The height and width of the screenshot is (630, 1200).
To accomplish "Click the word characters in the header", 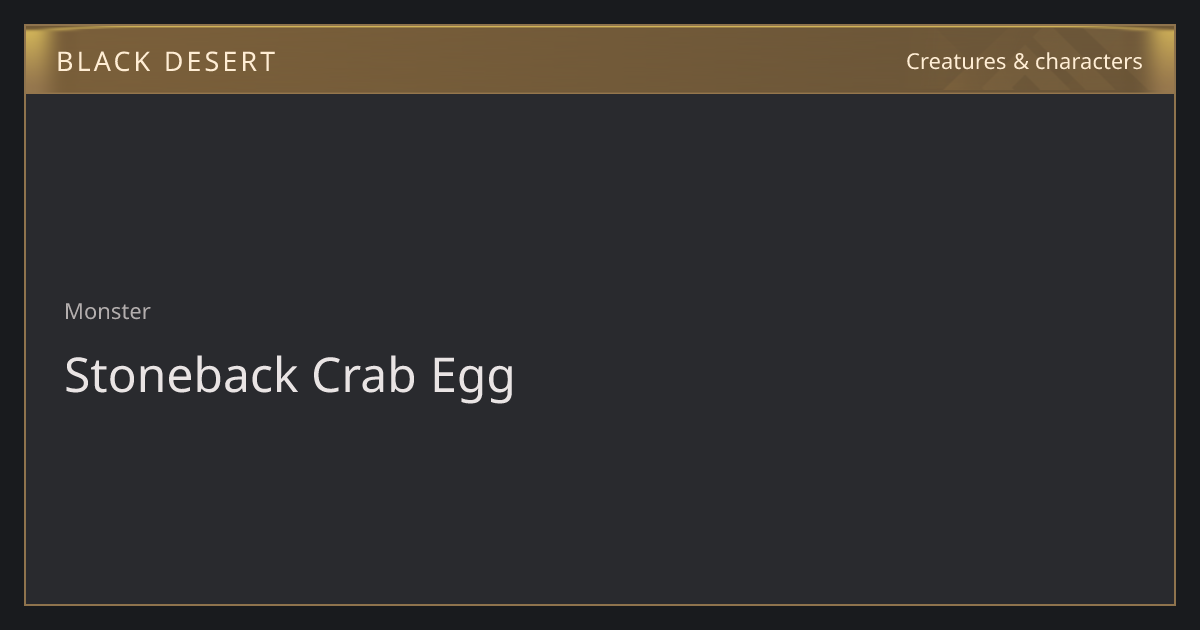I will [x=1088, y=61].
